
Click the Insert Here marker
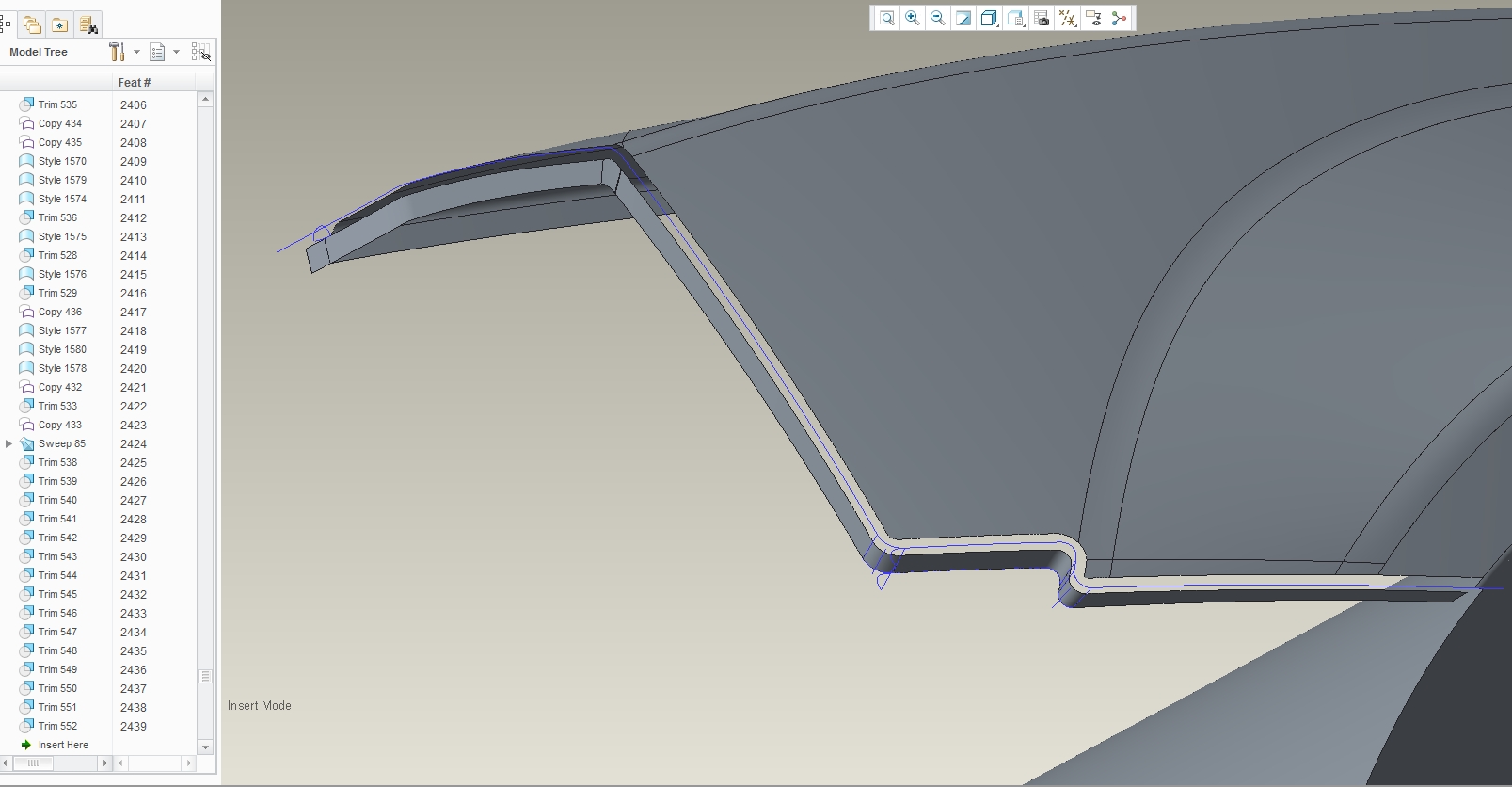pos(55,745)
